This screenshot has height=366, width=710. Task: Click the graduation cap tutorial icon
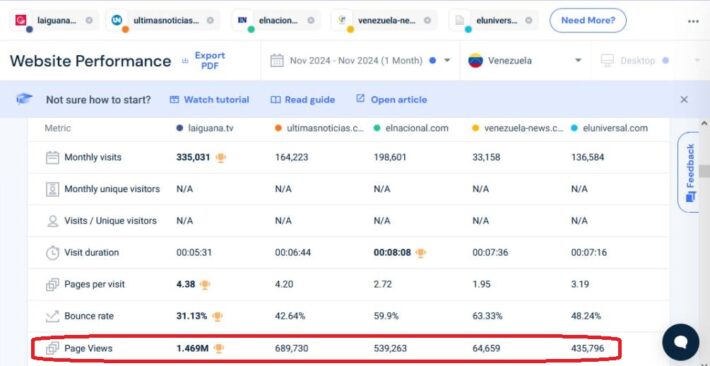pos(24,99)
